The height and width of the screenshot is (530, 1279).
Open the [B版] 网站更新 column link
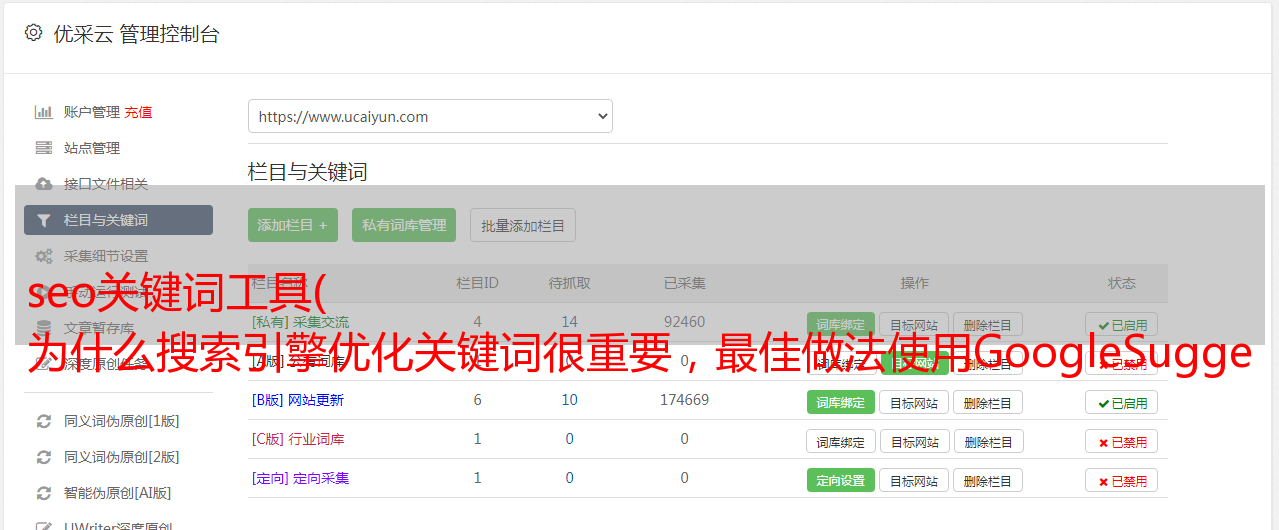click(x=298, y=400)
